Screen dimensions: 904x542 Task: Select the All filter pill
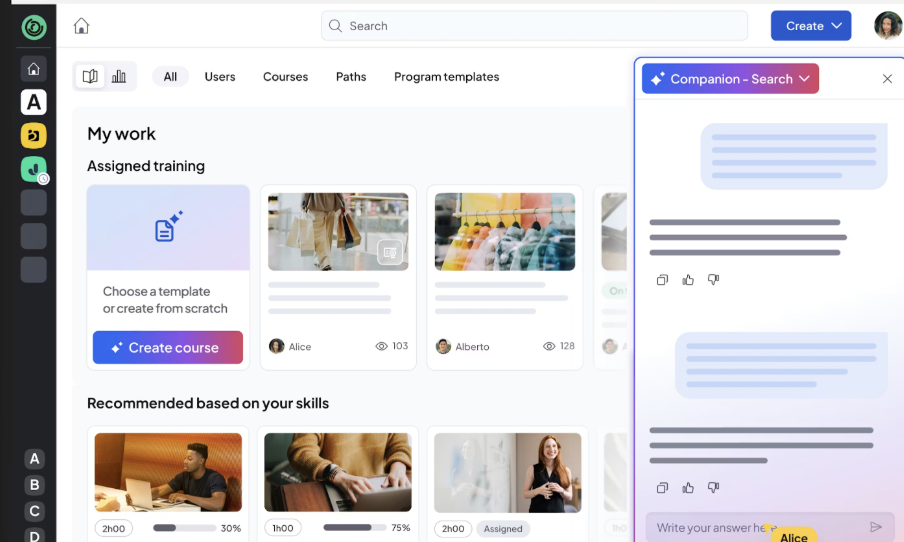170,77
